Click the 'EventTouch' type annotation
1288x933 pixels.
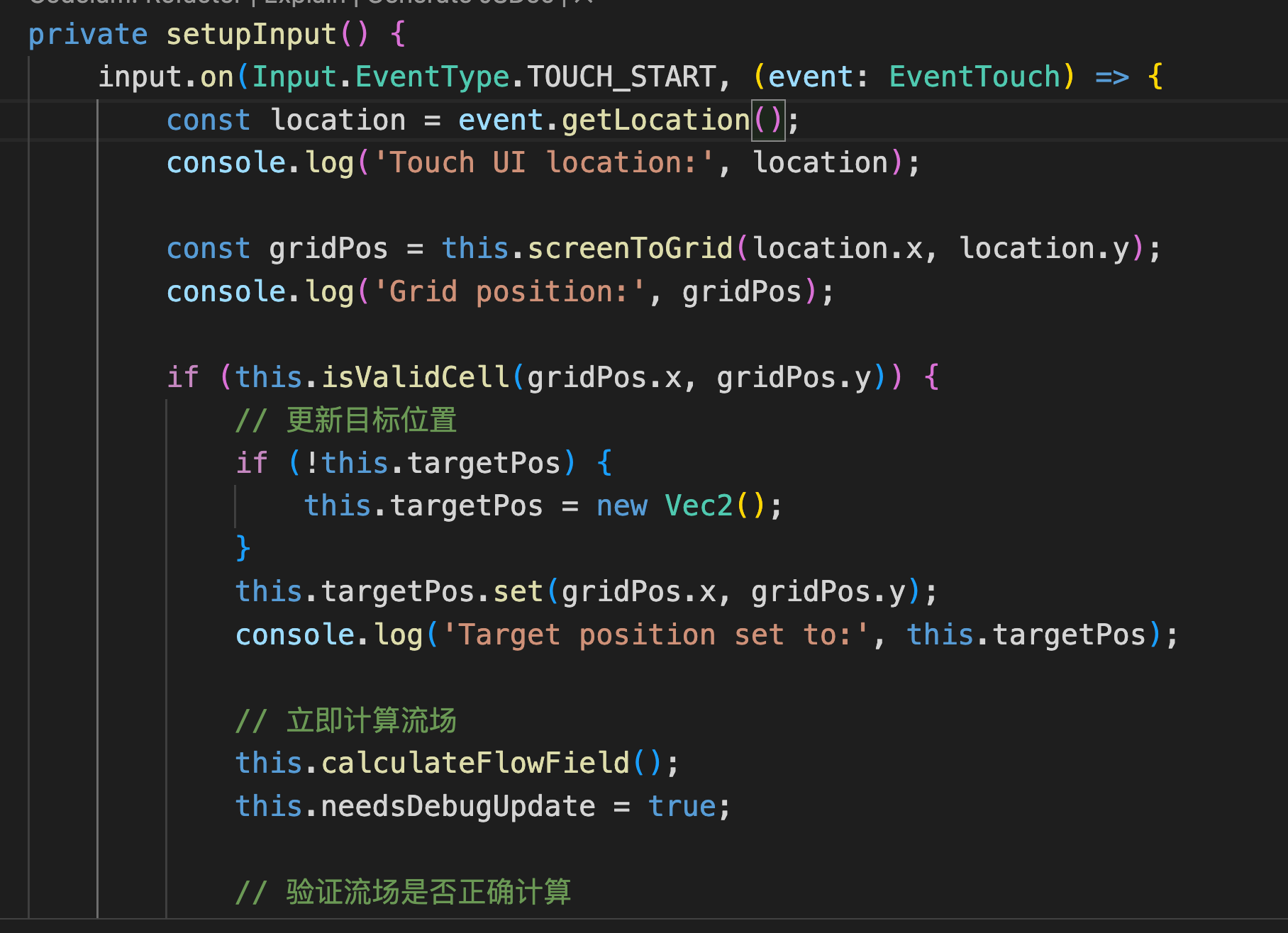[975, 77]
